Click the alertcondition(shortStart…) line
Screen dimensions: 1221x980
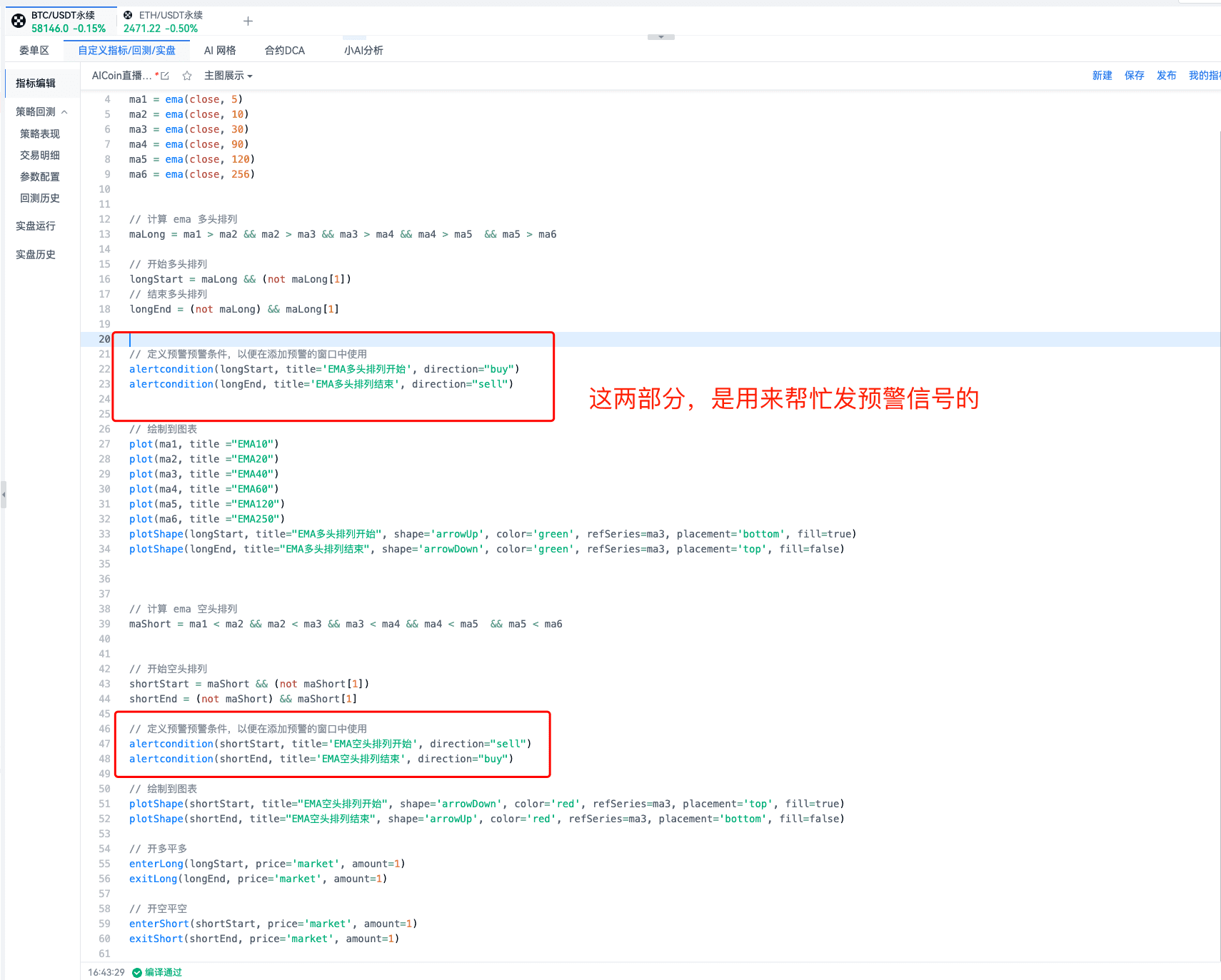[330, 744]
